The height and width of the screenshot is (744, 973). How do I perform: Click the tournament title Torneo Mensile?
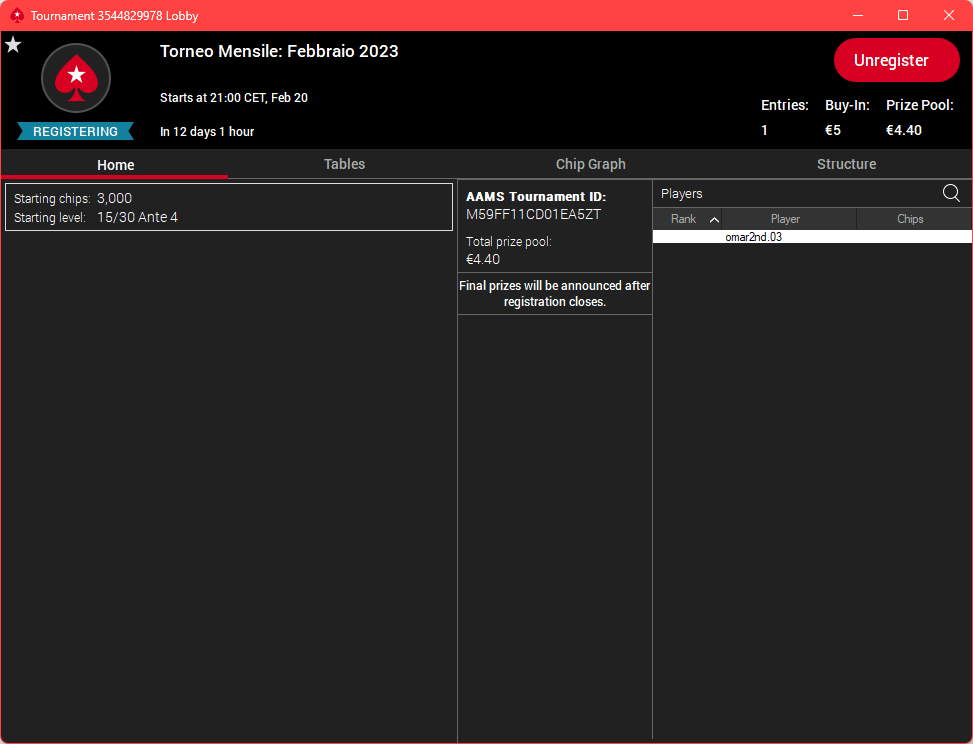[279, 51]
